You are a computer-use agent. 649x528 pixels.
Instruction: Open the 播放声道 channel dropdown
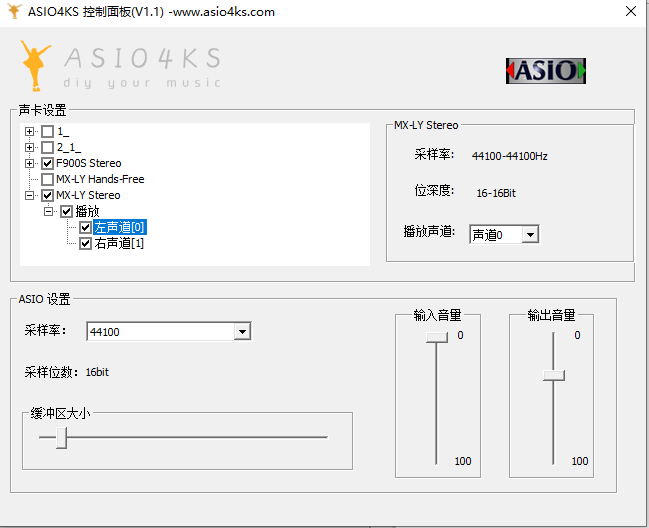pyautogui.click(x=530, y=235)
